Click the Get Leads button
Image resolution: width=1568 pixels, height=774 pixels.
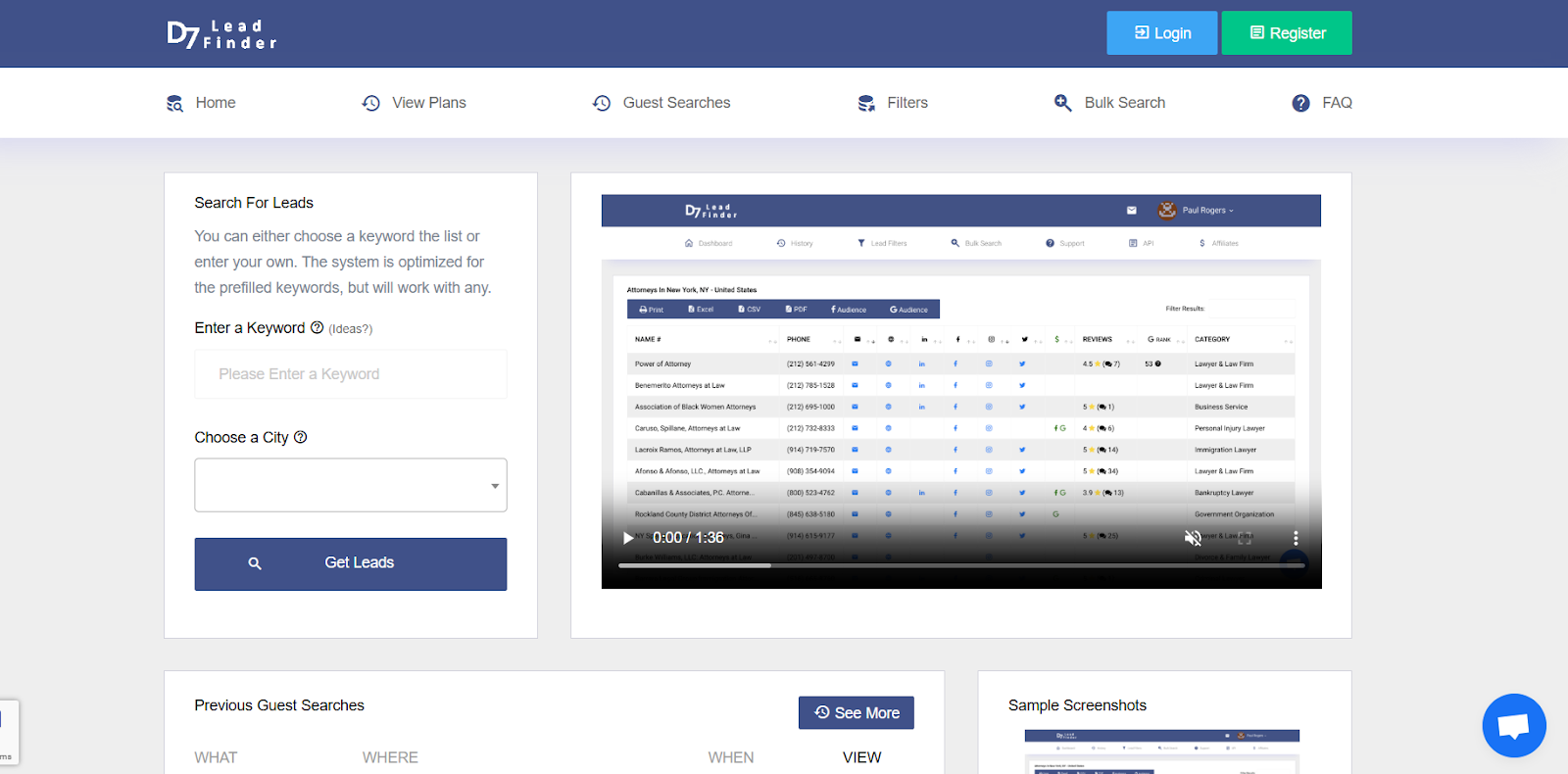[x=351, y=563]
